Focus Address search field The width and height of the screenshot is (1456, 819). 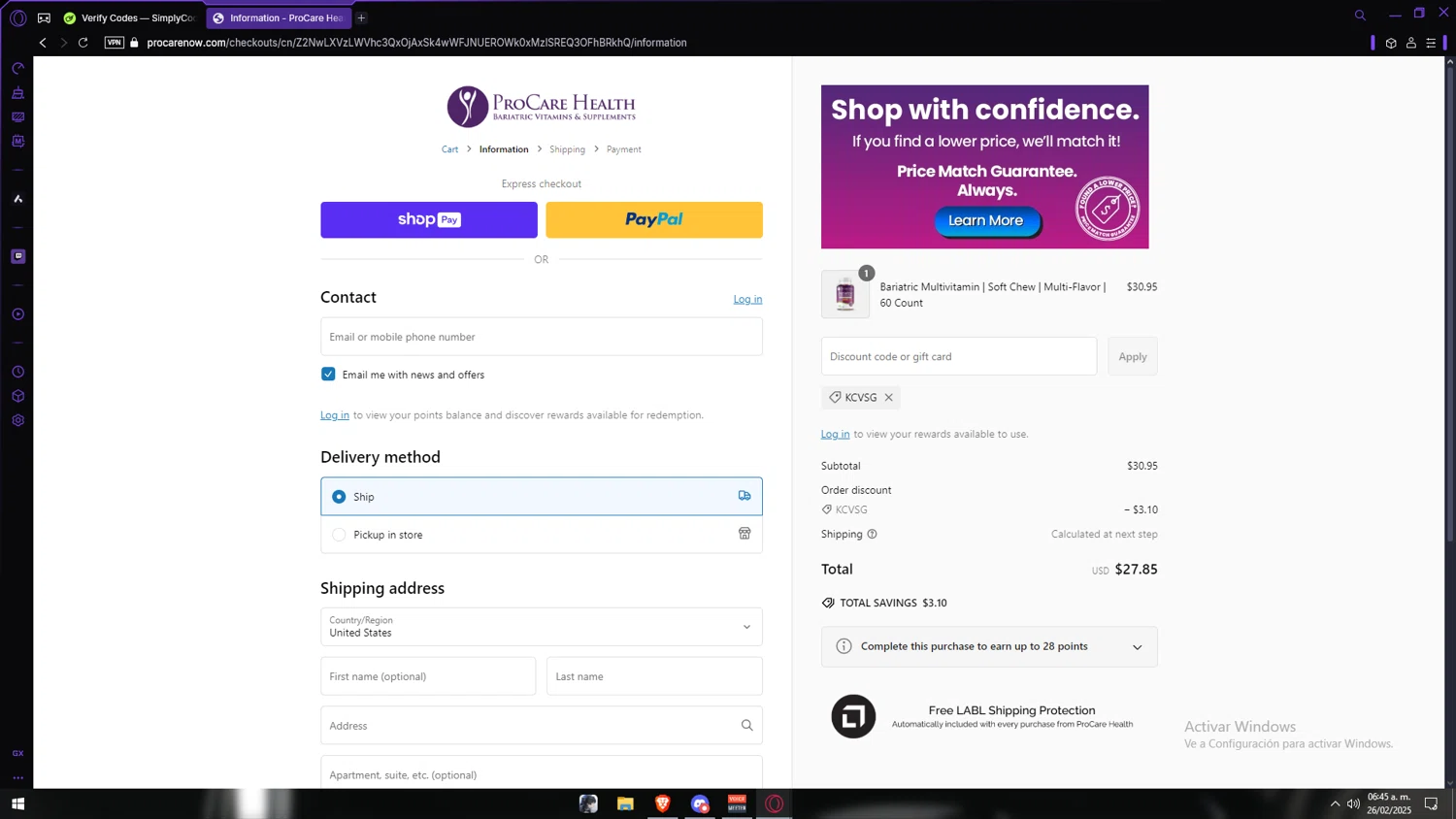pyautogui.click(x=542, y=726)
